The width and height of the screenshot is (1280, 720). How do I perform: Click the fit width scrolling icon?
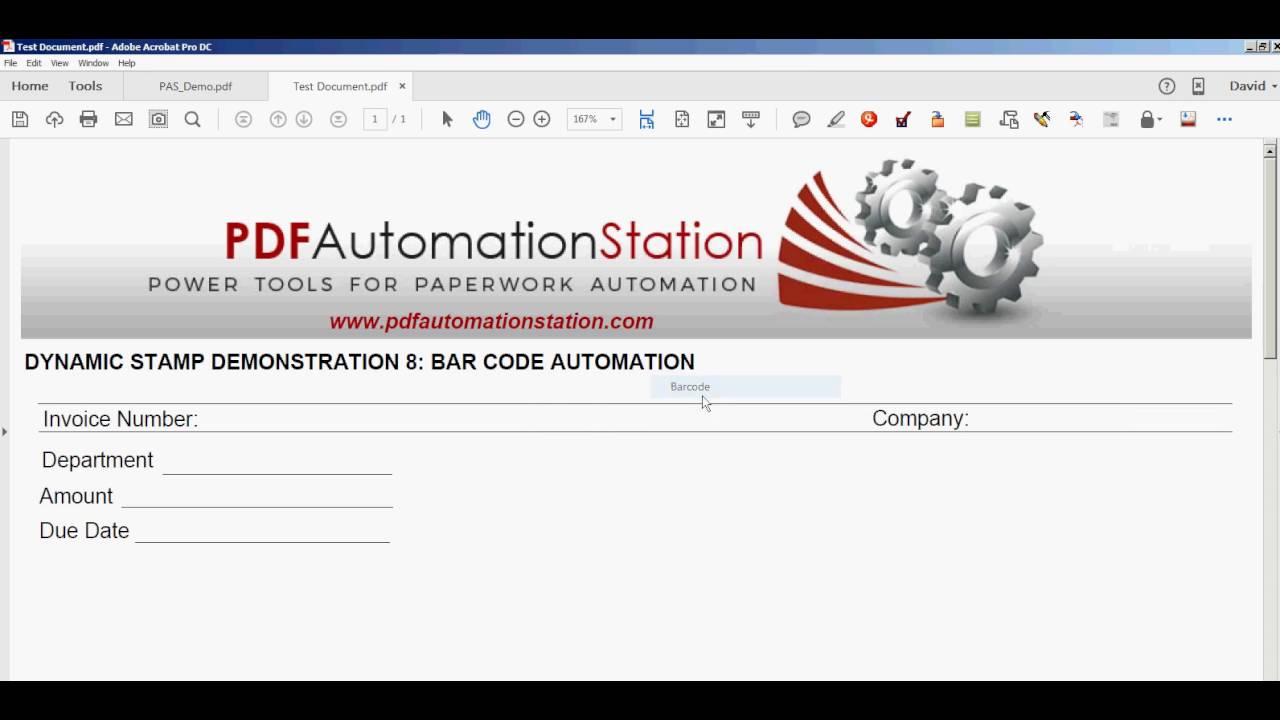pos(647,119)
